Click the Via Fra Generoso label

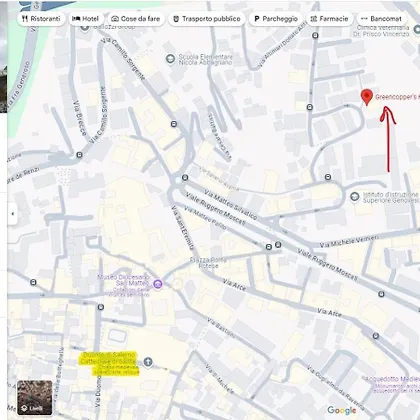19,86
